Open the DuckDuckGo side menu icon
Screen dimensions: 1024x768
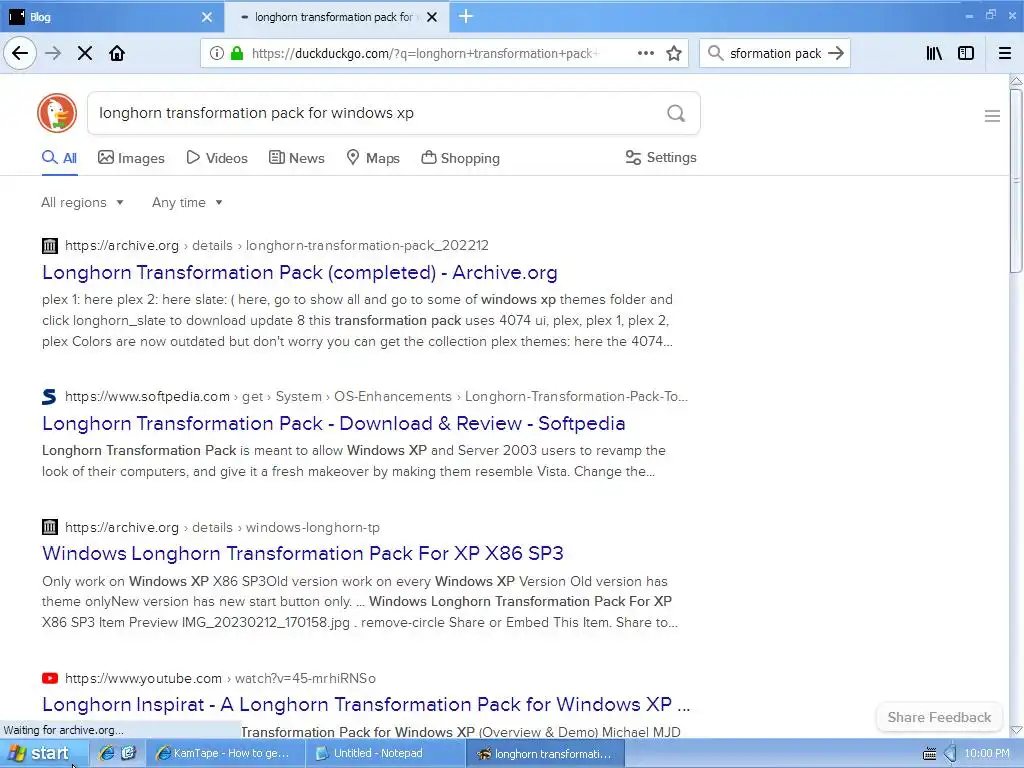(992, 116)
